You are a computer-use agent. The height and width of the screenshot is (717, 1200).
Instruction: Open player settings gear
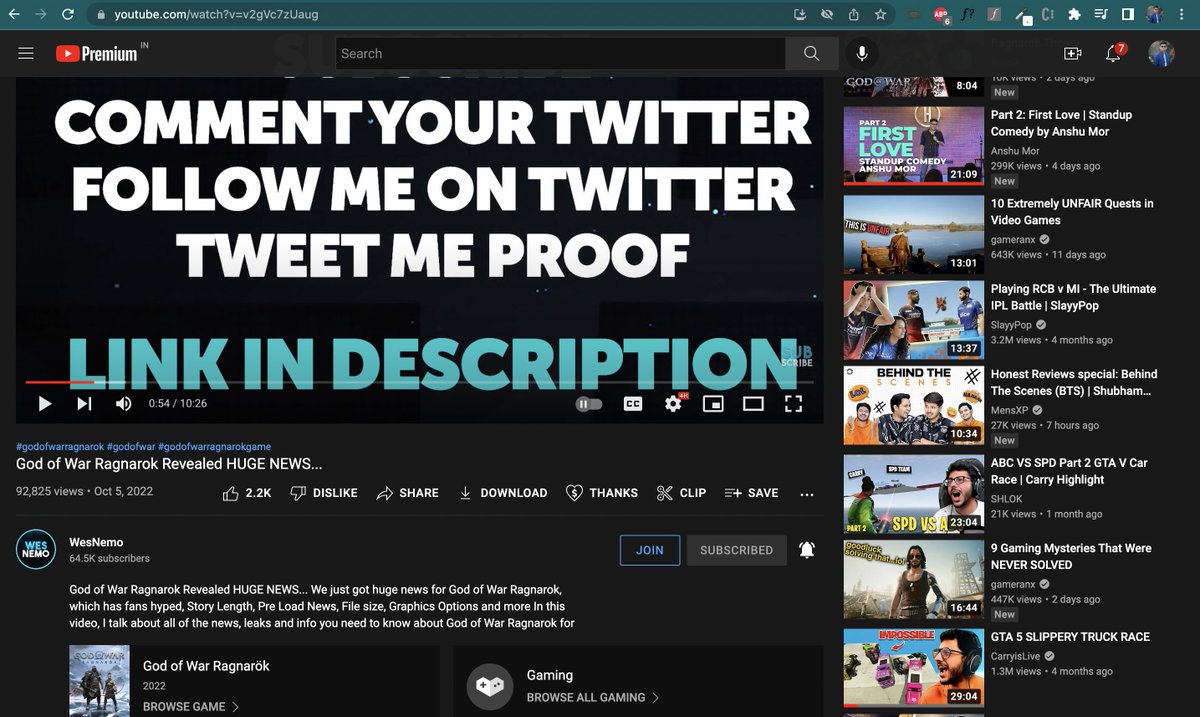(673, 404)
